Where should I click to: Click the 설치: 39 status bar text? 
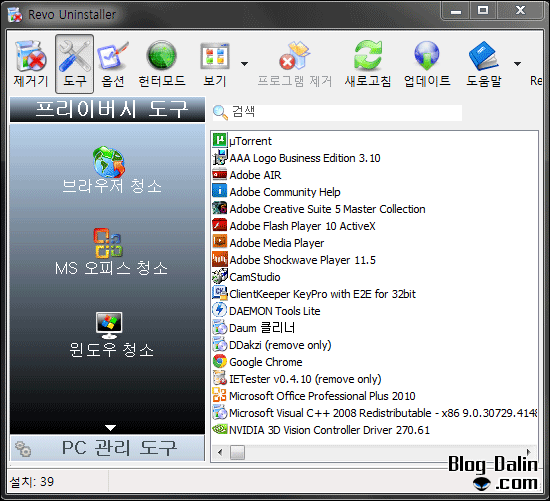point(32,482)
